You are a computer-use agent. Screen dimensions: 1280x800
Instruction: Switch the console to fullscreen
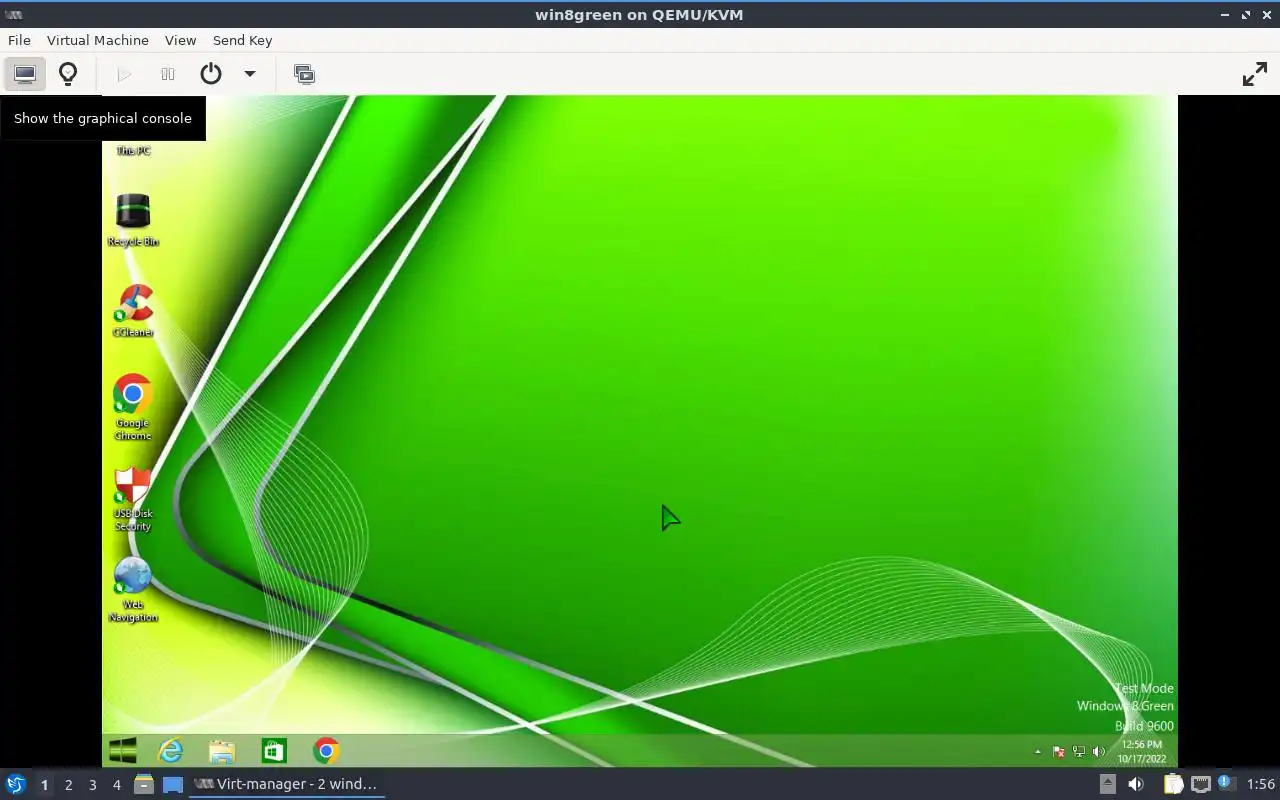[x=1255, y=74]
